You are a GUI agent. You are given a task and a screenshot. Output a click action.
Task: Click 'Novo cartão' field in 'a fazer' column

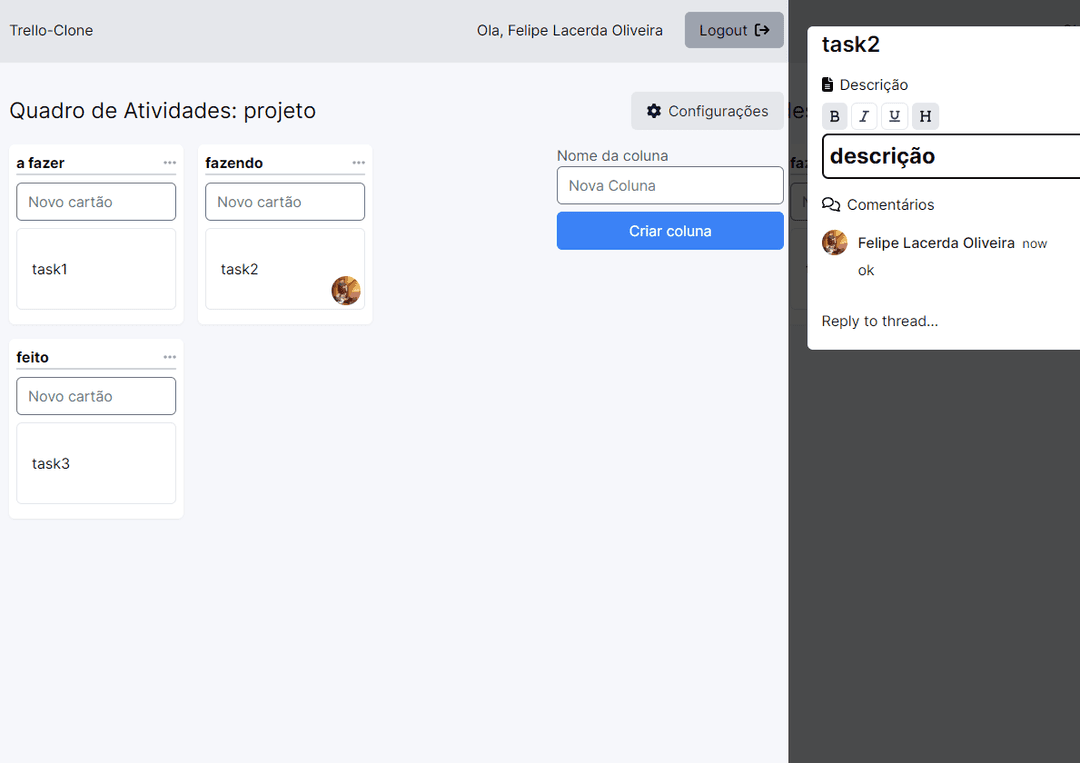coord(96,202)
